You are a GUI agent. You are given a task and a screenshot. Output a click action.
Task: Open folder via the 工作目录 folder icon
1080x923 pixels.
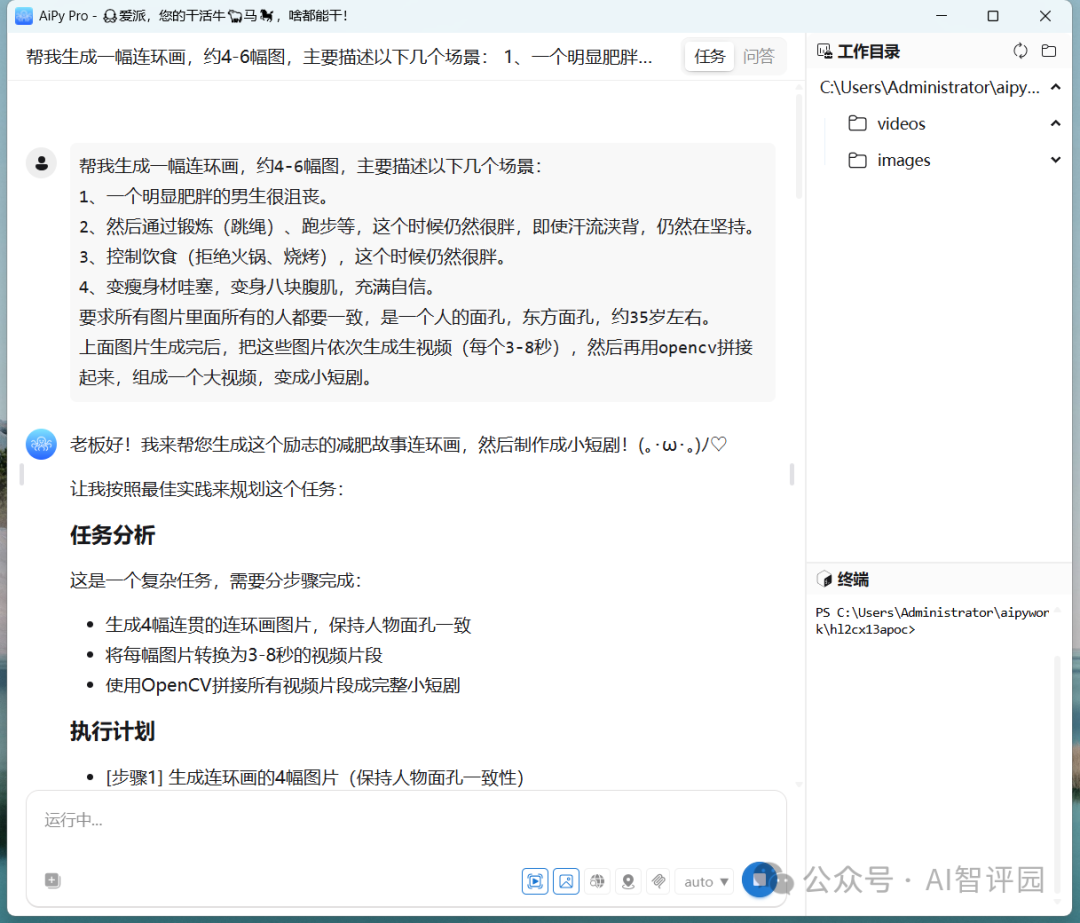coord(1048,50)
